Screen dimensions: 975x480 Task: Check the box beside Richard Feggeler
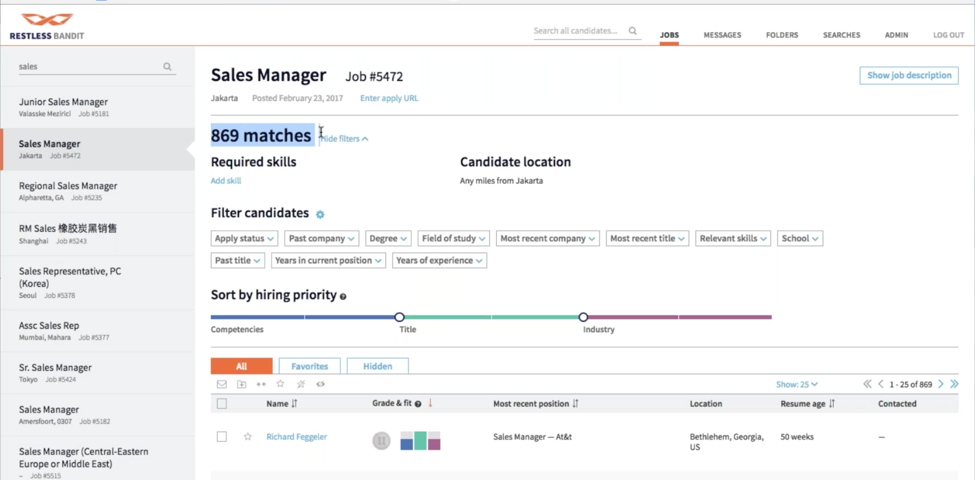pyautogui.click(x=222, y=437)
